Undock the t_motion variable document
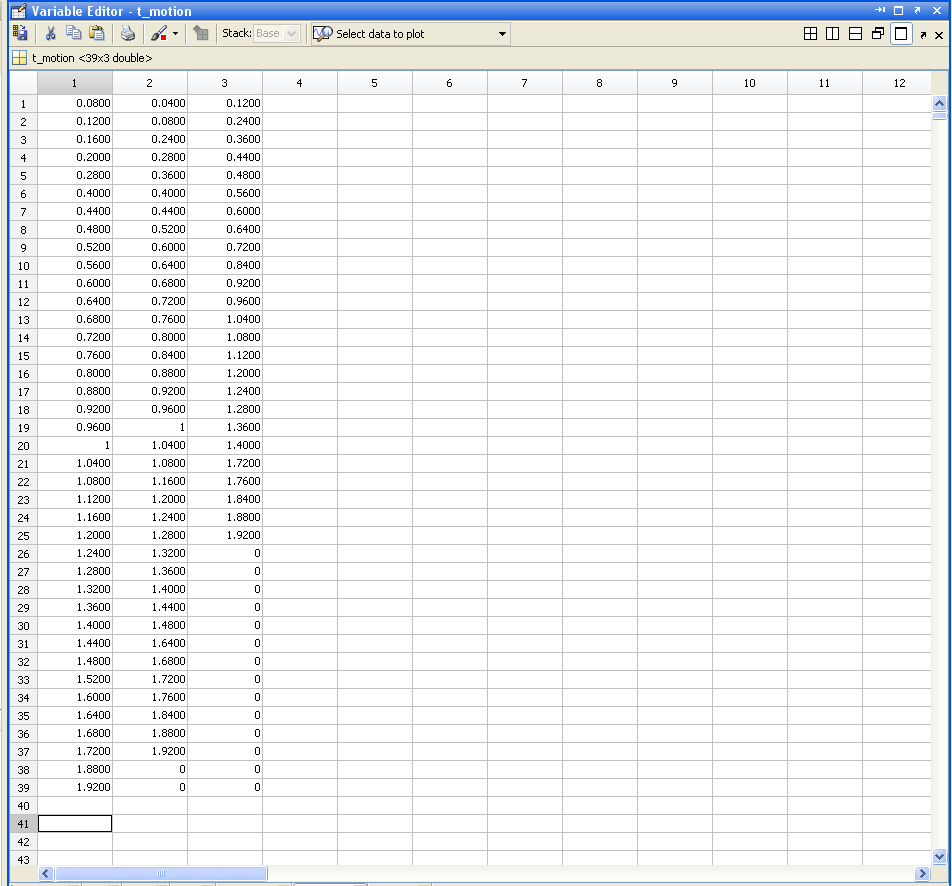 point(923,35)
